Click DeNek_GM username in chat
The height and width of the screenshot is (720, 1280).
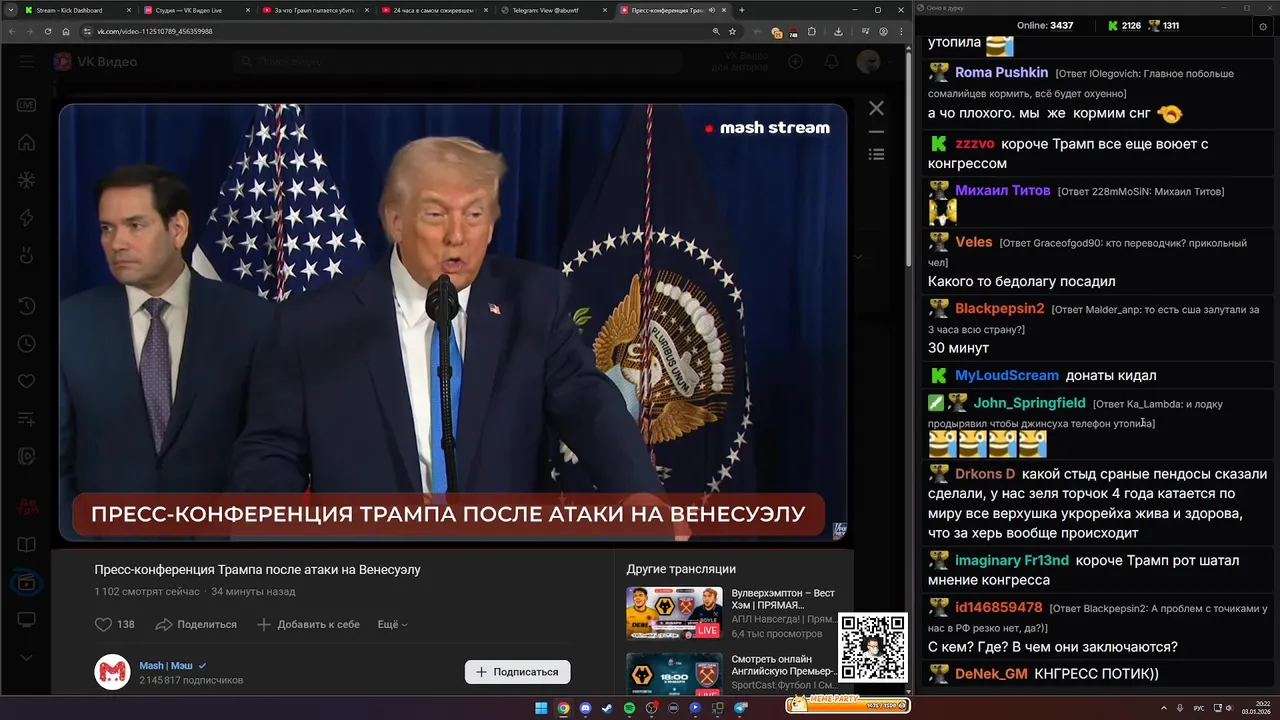point(991,674)
